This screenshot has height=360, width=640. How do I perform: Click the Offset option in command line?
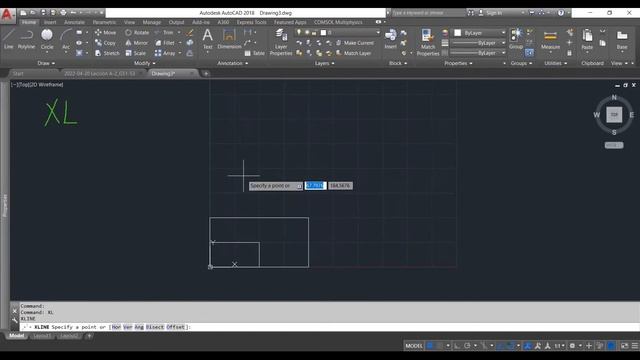click(176, 327)
